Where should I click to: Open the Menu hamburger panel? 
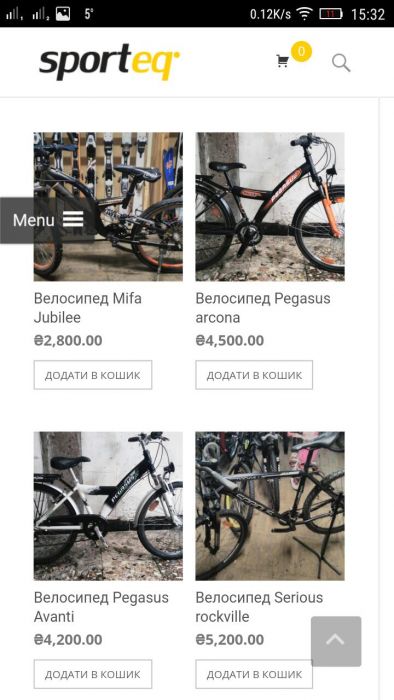(48, 220)
